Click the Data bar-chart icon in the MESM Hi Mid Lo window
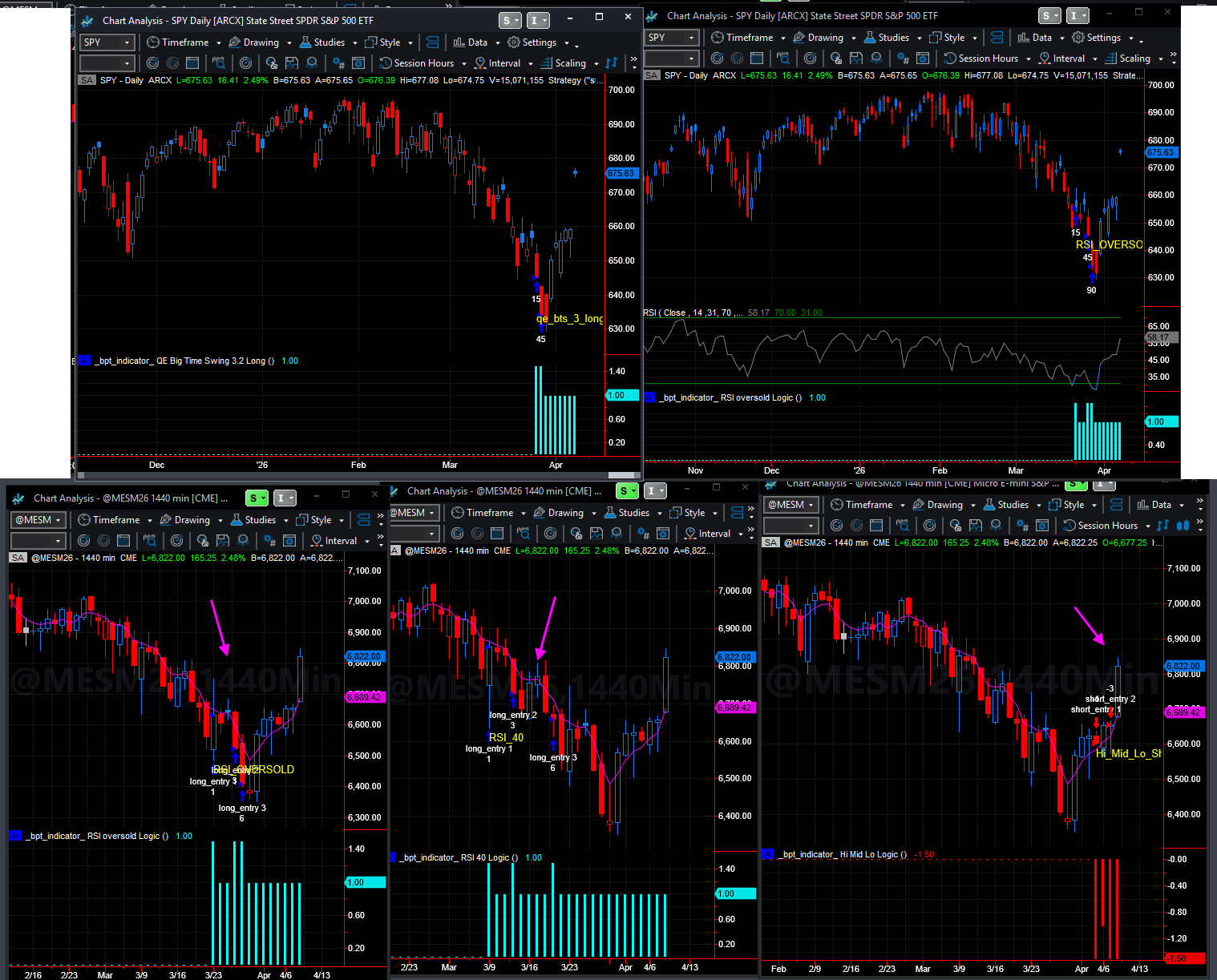The height and width of the screenshot is (980, 1217). (1142, 505)
